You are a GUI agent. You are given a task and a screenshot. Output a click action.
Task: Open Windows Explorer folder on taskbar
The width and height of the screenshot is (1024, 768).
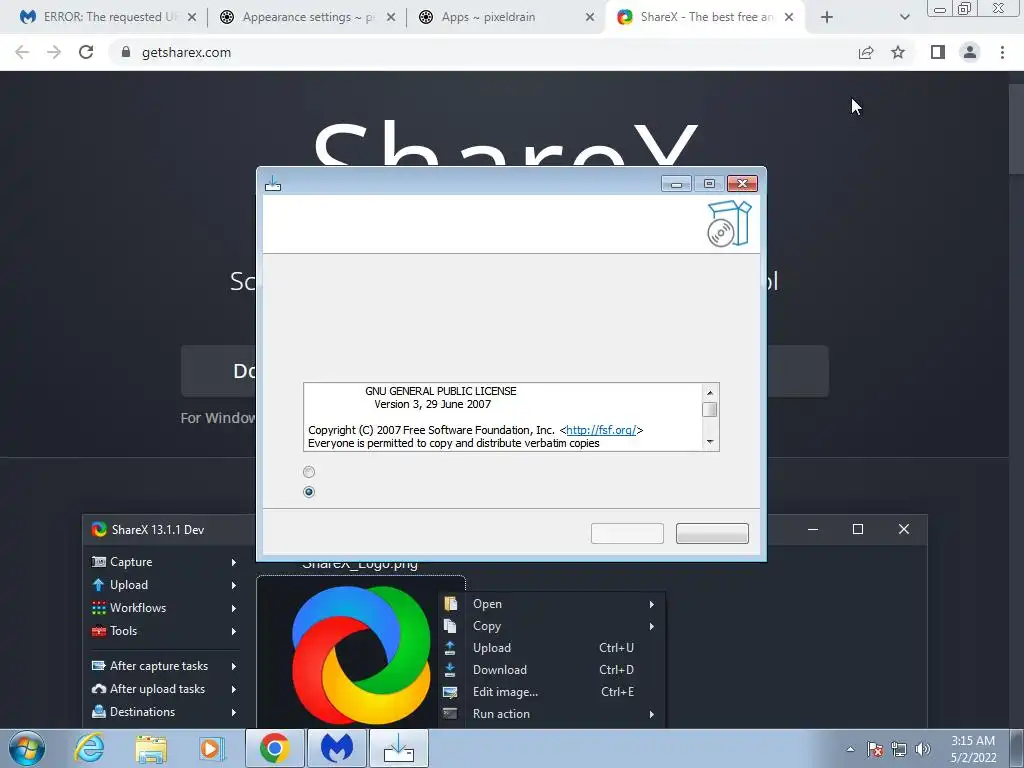151,749
